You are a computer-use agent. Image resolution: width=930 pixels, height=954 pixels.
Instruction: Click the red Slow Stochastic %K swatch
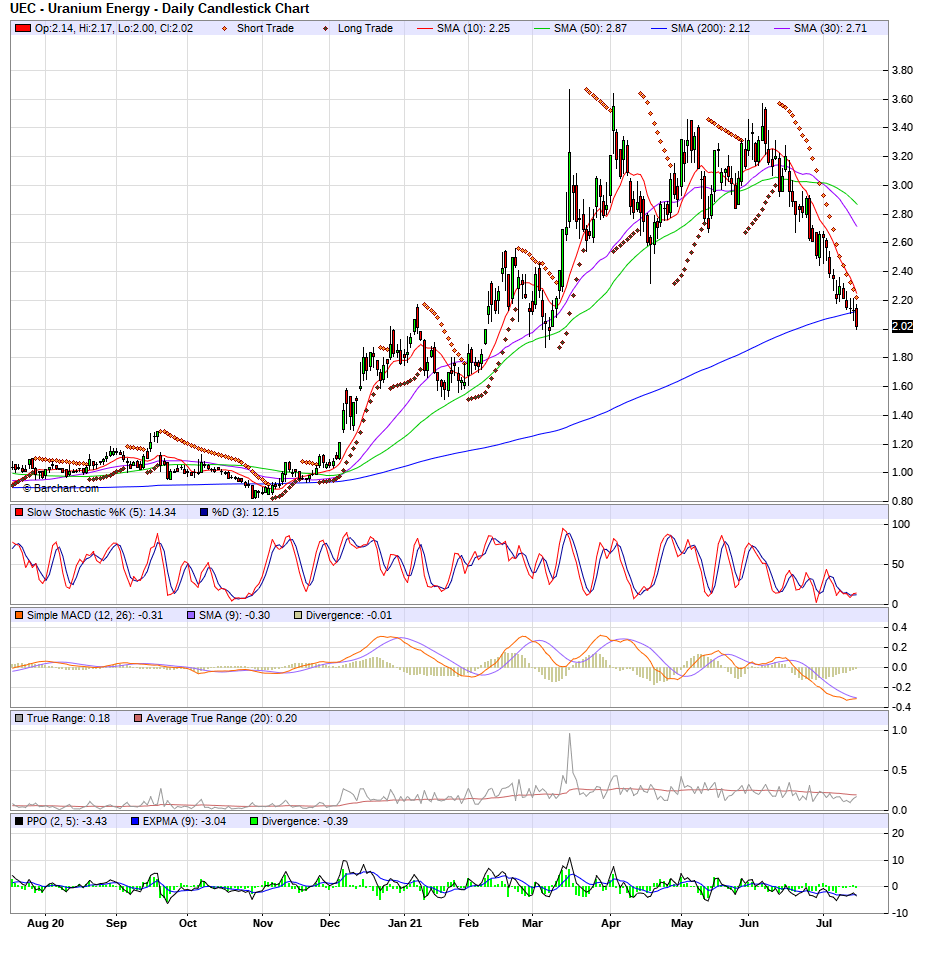click(19, 512)
